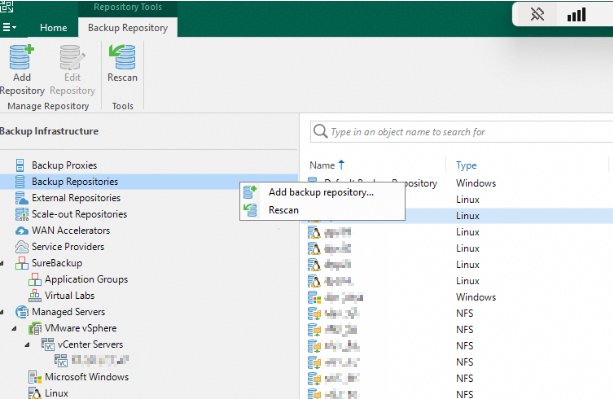Select the Default Backup Repository row
The height and width of the screenshot is (399, 613).
[x=456, y=183]
